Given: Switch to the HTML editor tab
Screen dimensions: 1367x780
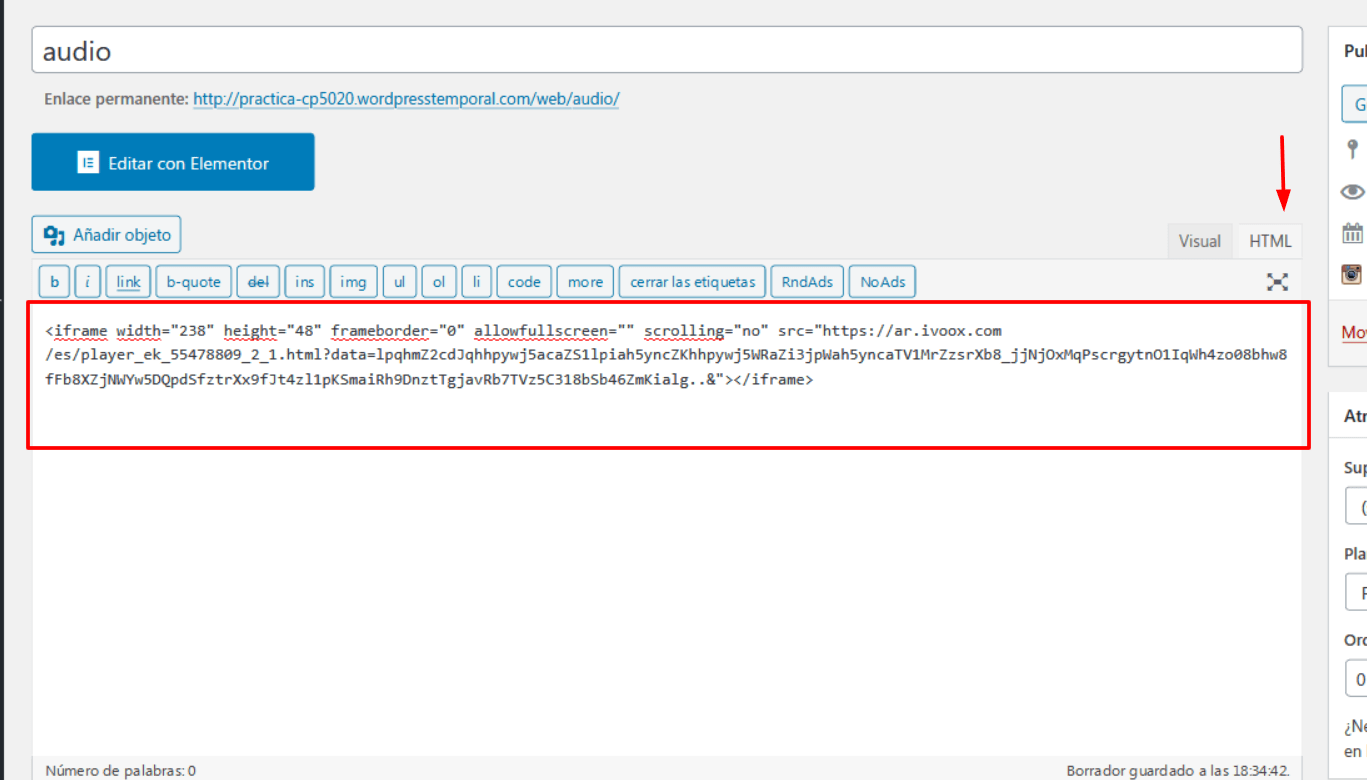Looking at the screenshot, I should [x=1270, y=241].
